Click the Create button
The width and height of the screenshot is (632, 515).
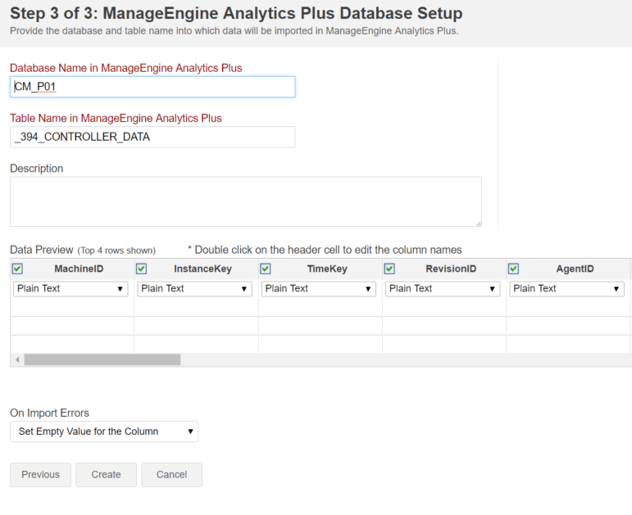point(106,475)
